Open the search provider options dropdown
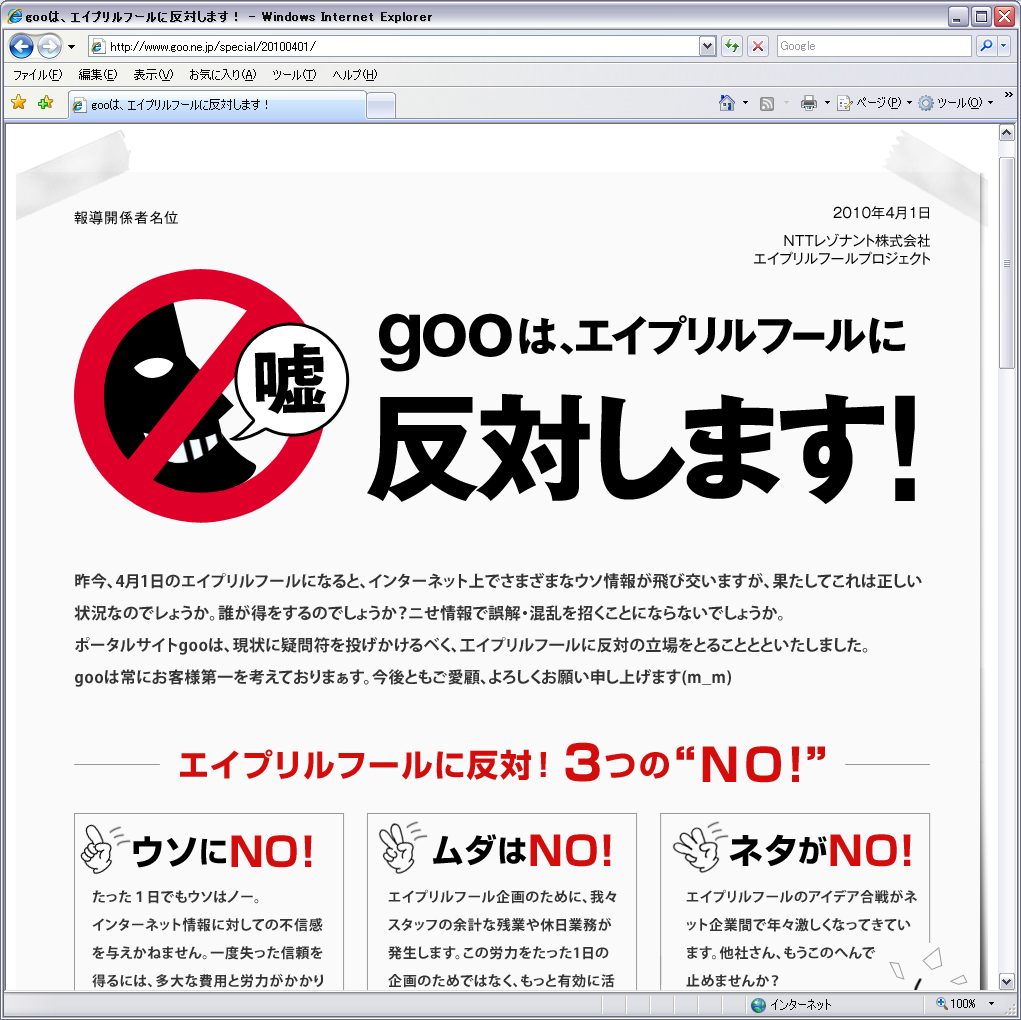This screenshot has height=1020, width=1021. tap(1003, 46)
